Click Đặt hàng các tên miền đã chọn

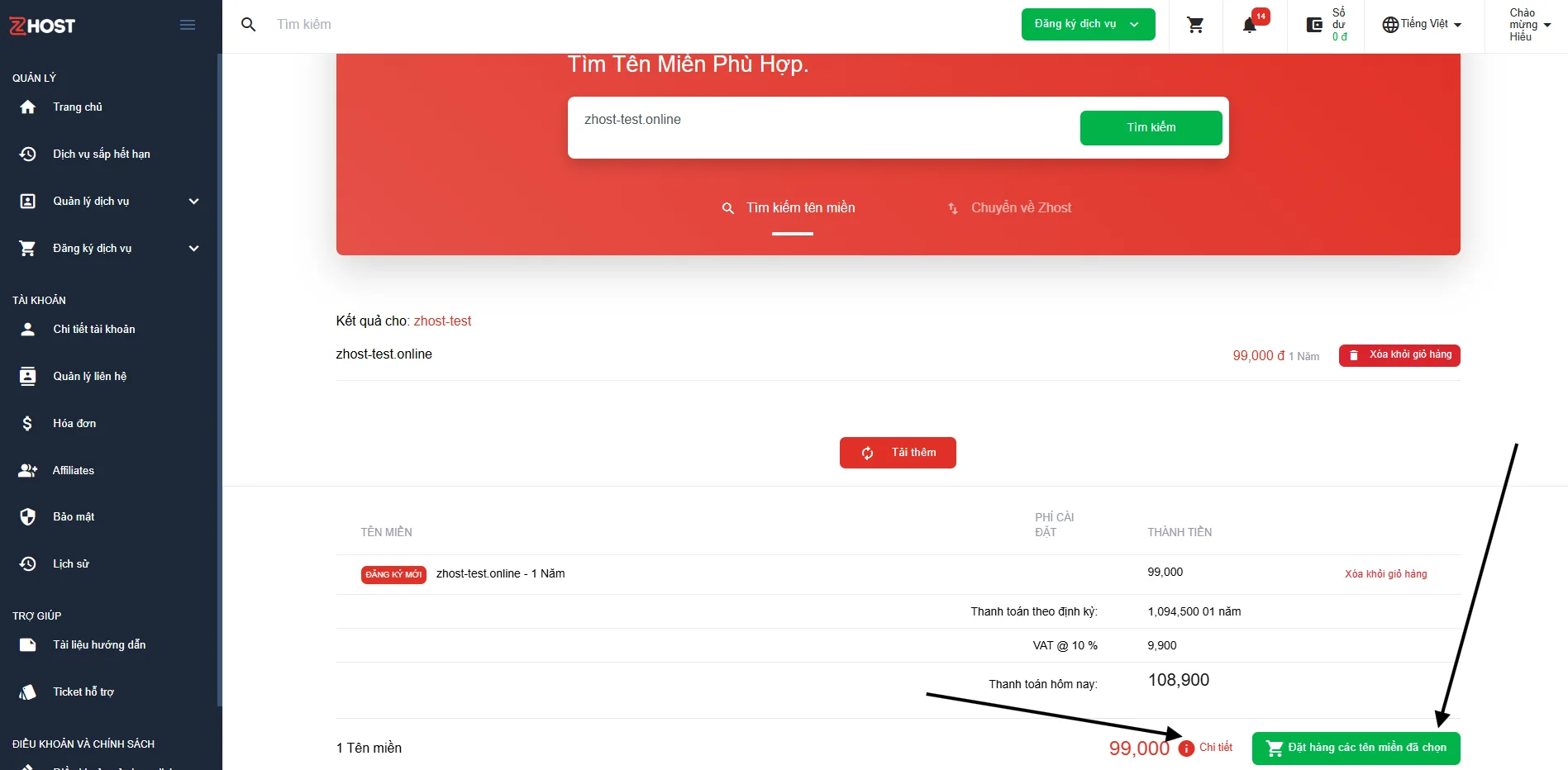click(1356, 749)
